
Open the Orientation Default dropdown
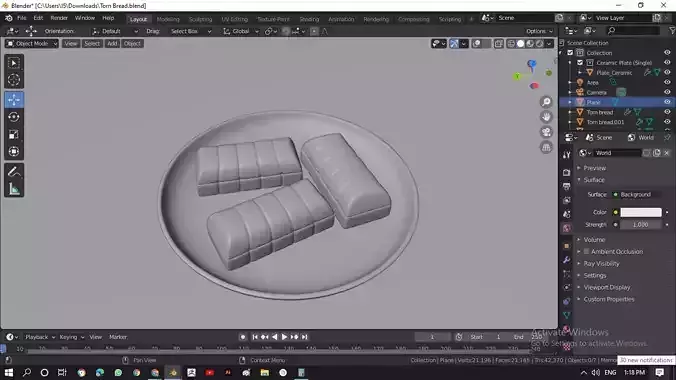pyautogui.click(x=115, y=31)
